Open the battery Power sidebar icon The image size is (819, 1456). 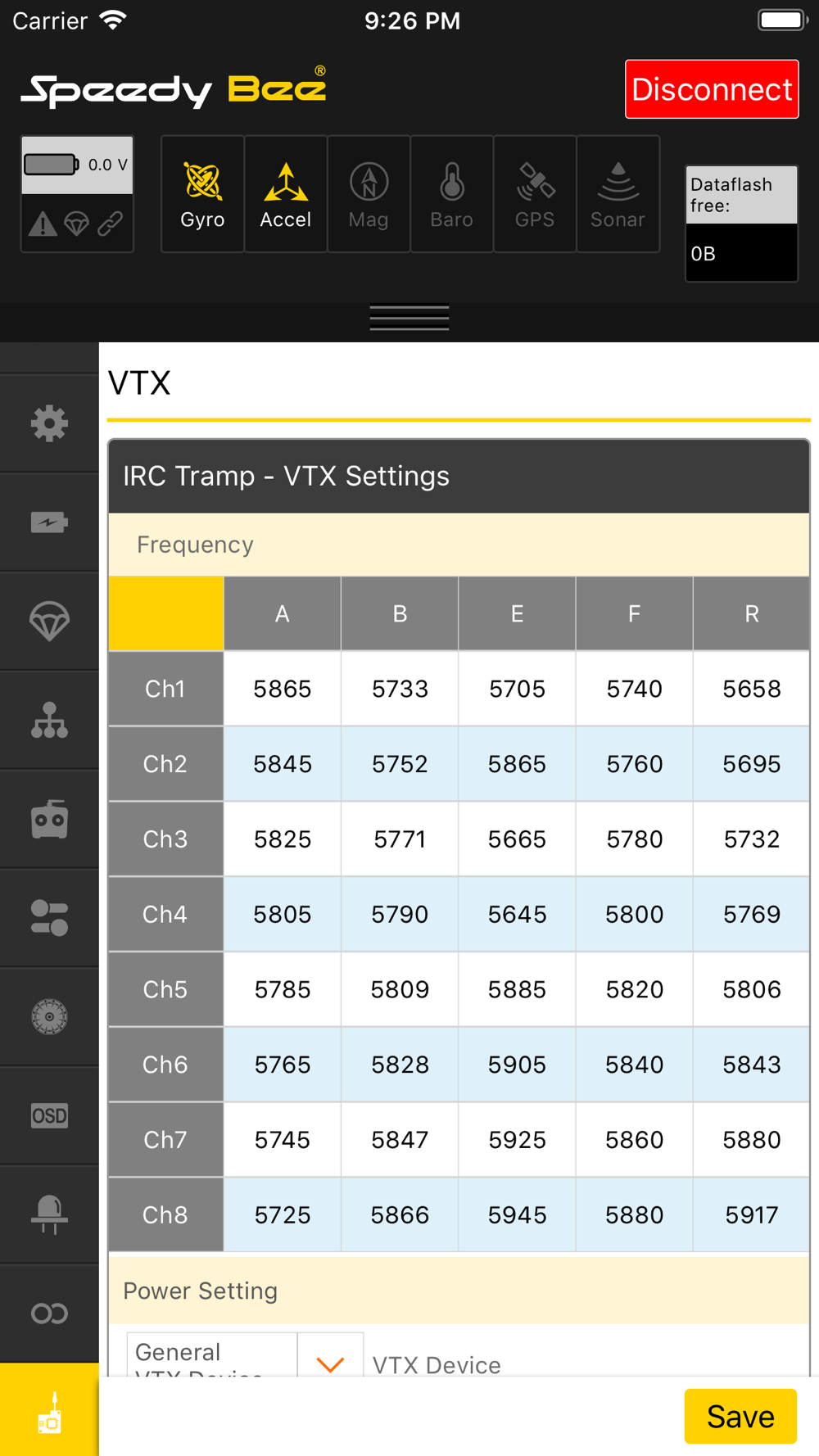(49, 522)
